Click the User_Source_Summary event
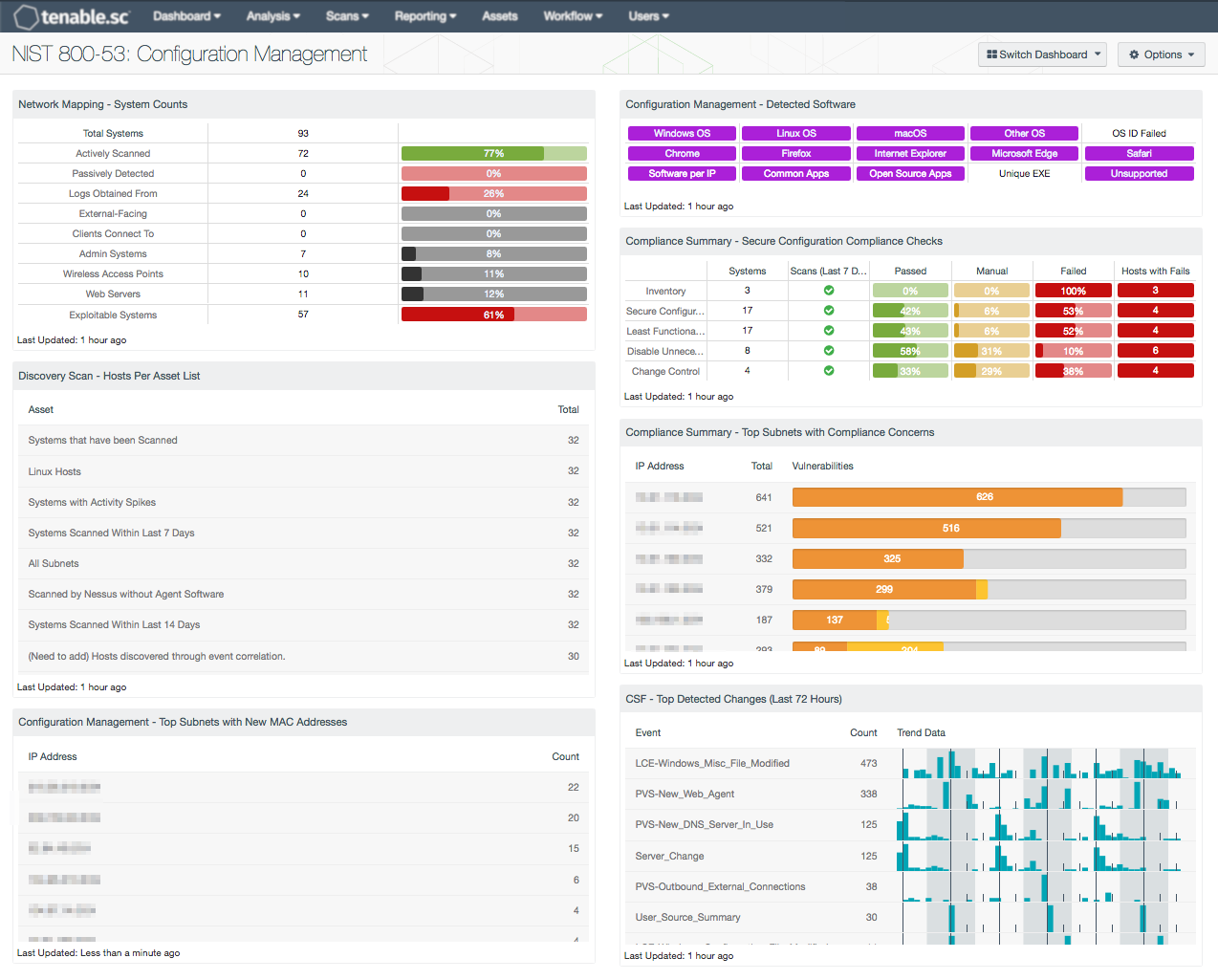Screen dimensions: 1218x980 [x=687, y=917]
